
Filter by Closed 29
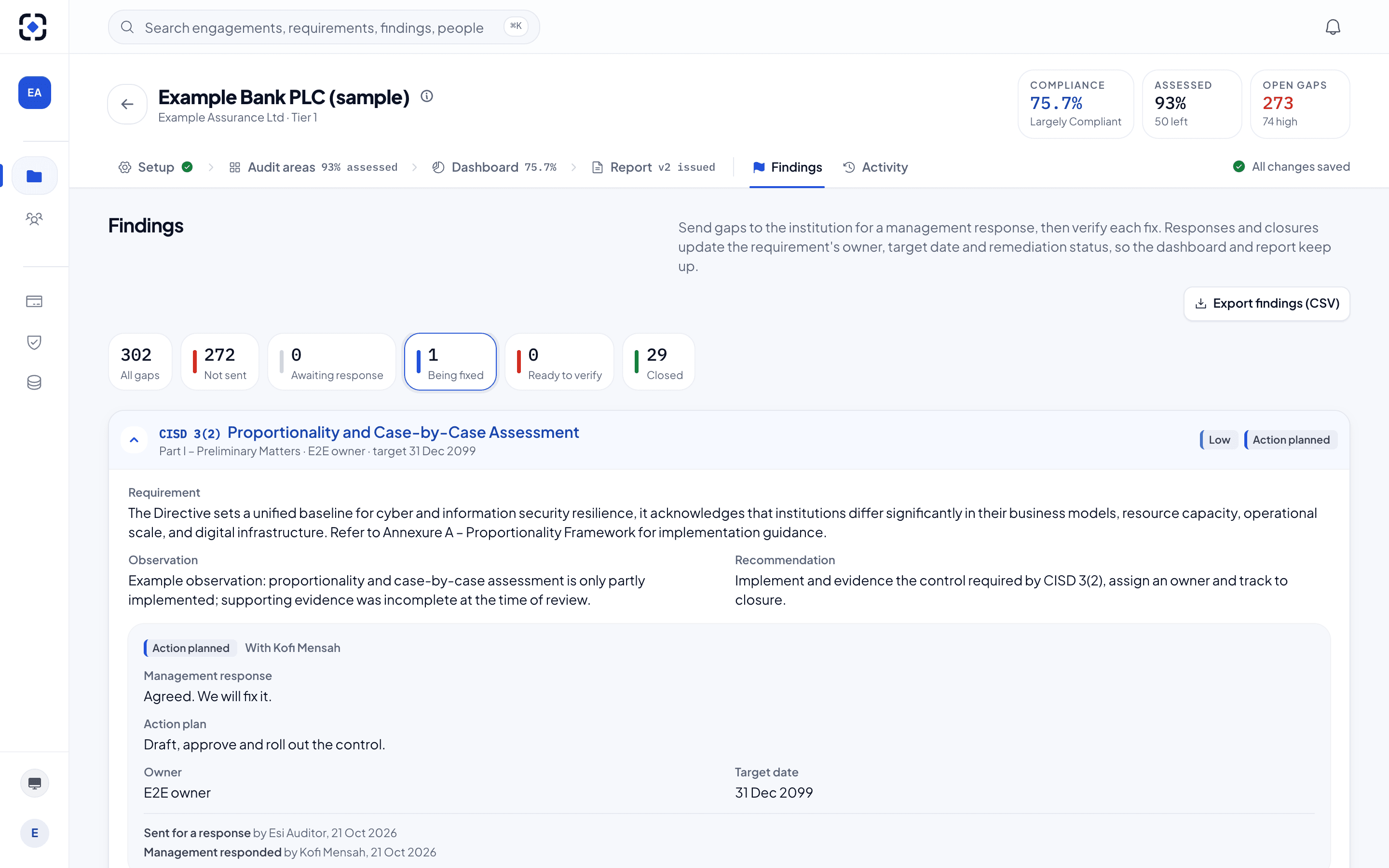tap(659, 362)
